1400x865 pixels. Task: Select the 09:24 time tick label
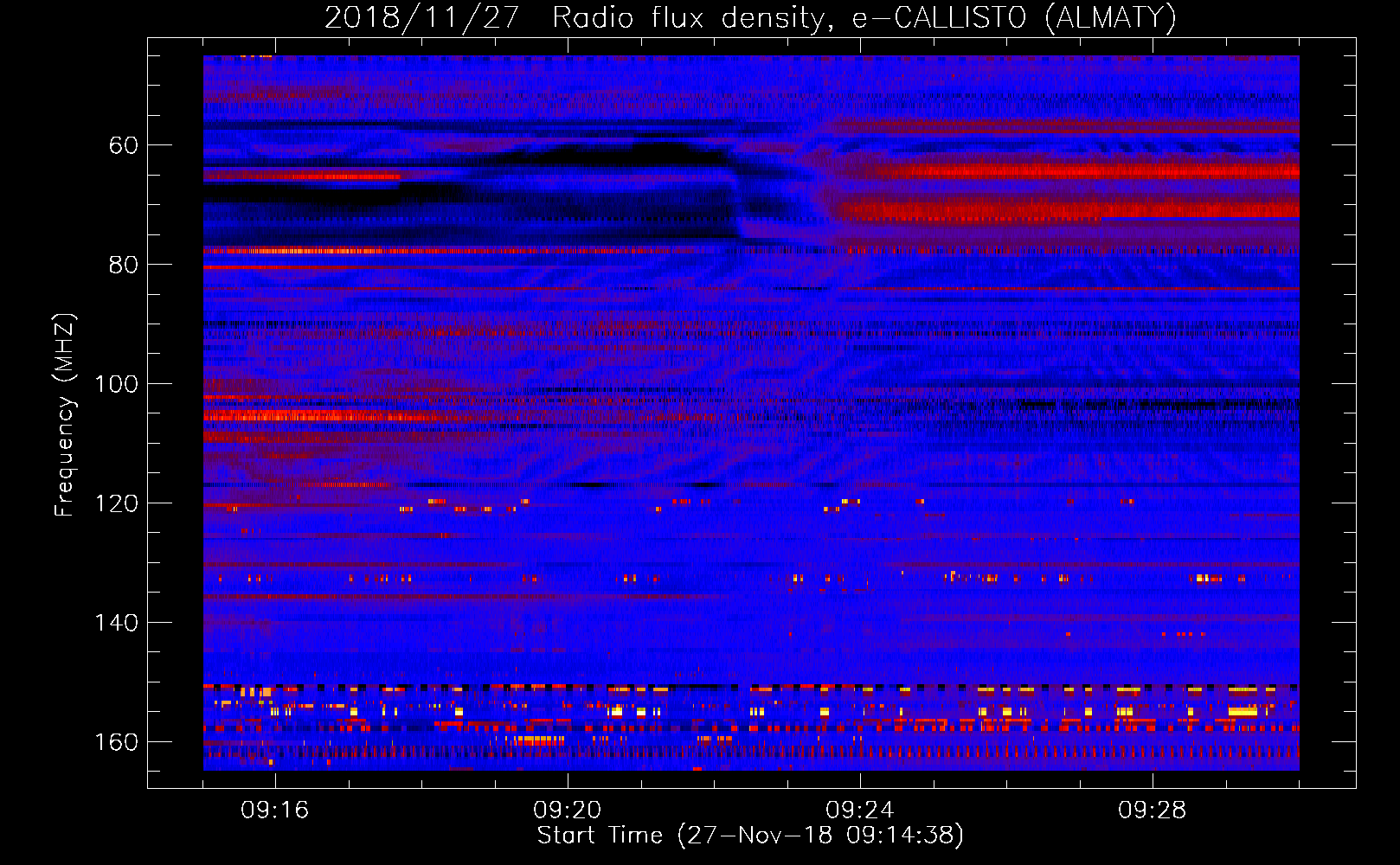point(859,811)
